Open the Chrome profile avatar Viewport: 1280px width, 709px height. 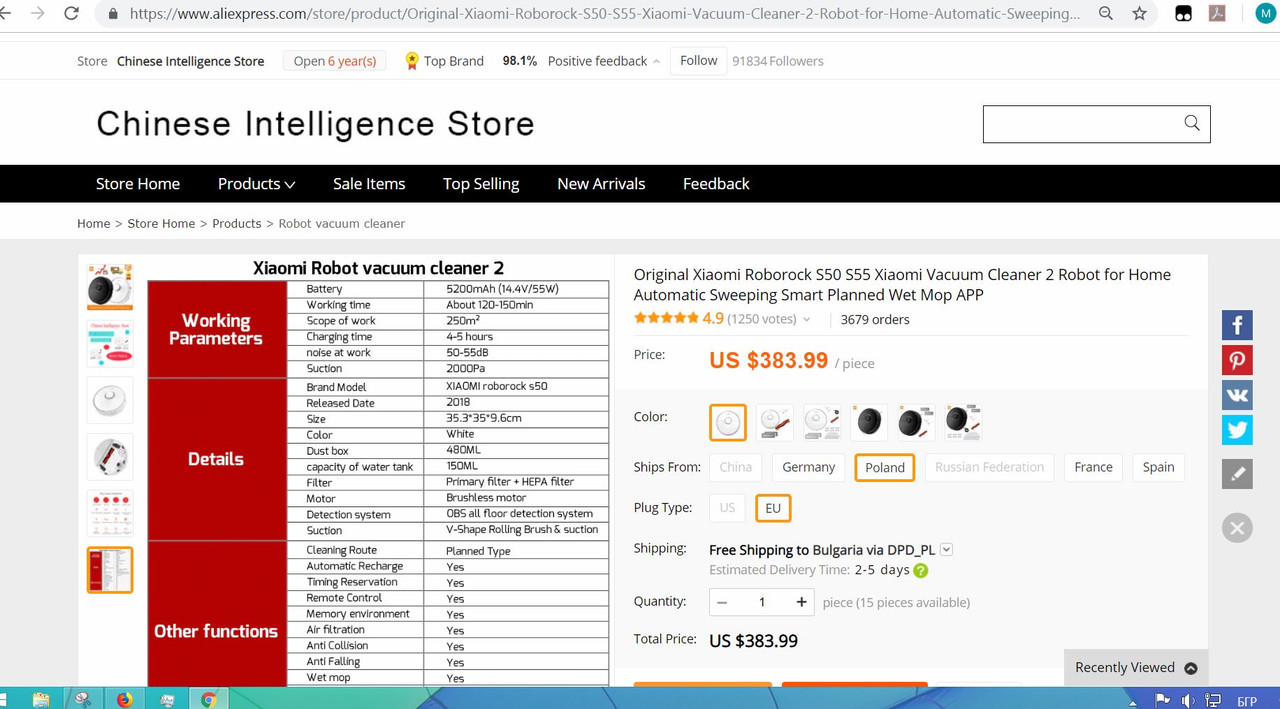coord(1265,13)
